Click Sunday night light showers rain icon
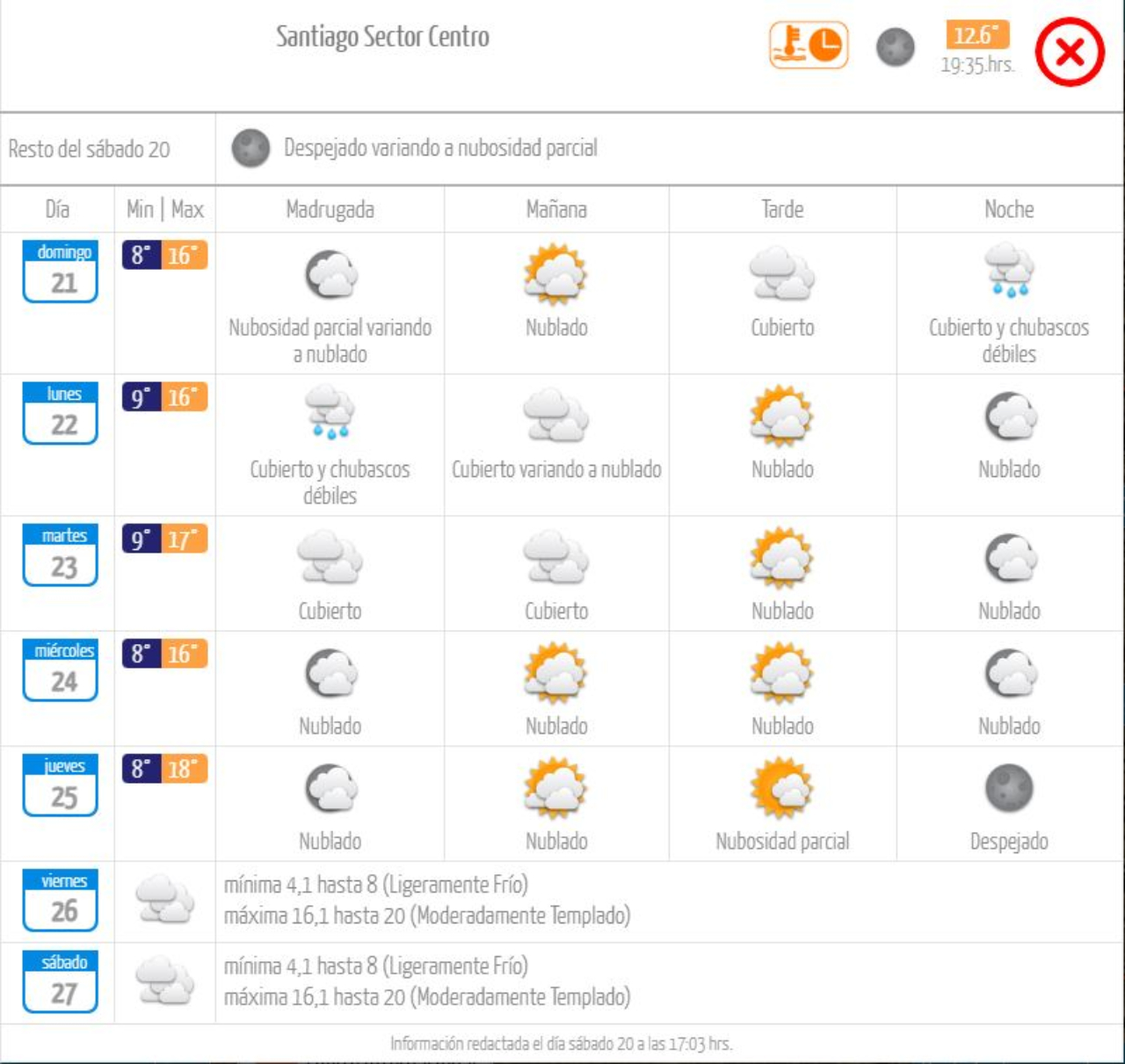 tap(1009, 271)
